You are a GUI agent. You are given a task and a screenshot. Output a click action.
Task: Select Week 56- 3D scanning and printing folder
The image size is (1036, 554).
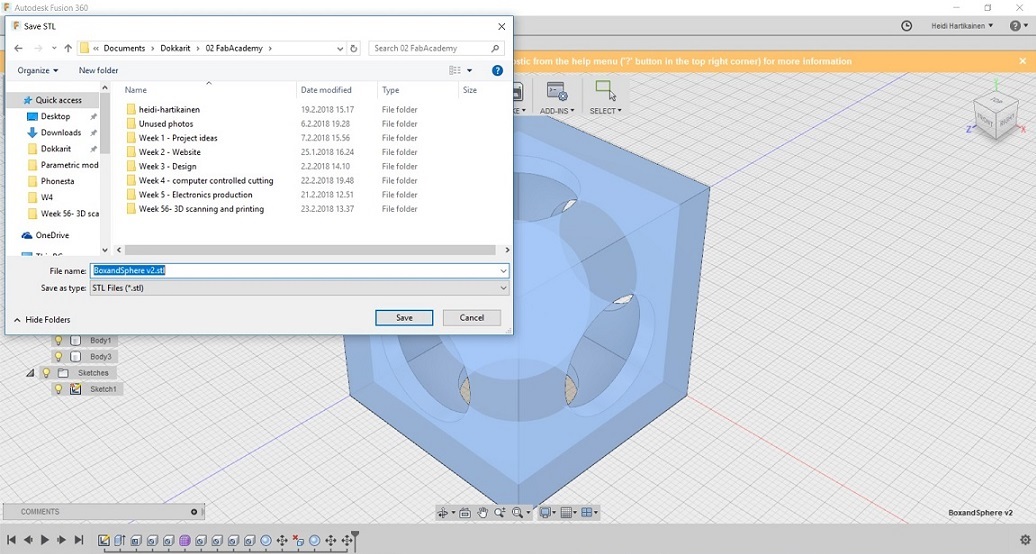[201, 209]
